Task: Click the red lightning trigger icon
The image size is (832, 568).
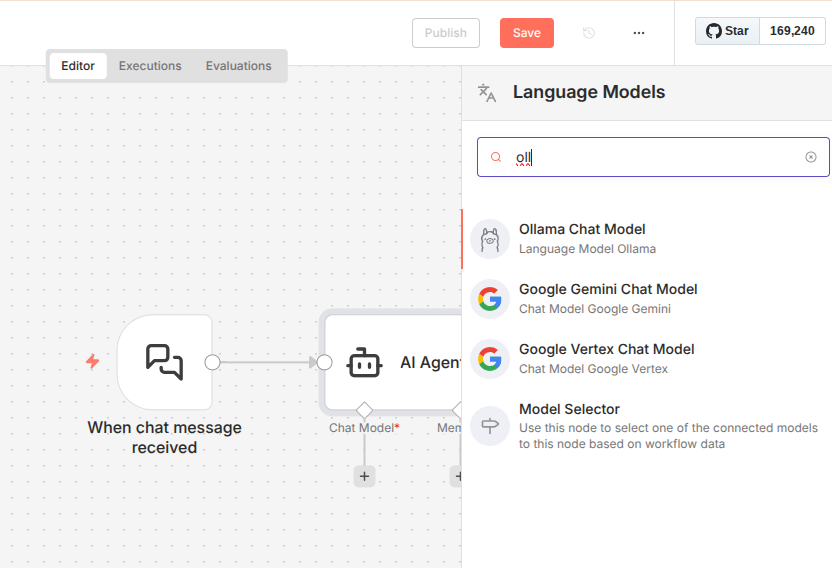Action: pyautogui.click(x=93, y=362)
